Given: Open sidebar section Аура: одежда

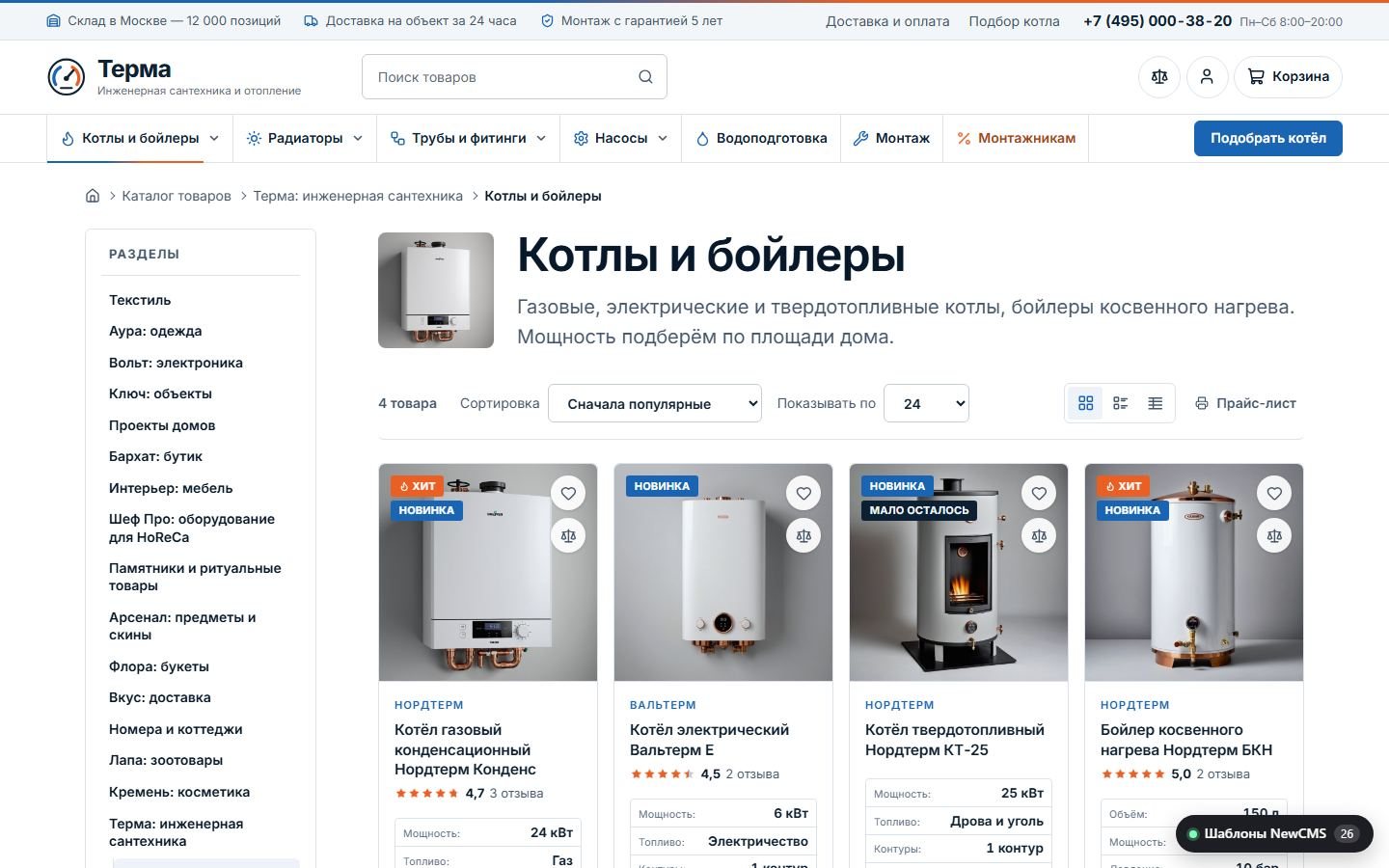Looking at the screenshot, I should pyautogui.click(x=155, y=331).
